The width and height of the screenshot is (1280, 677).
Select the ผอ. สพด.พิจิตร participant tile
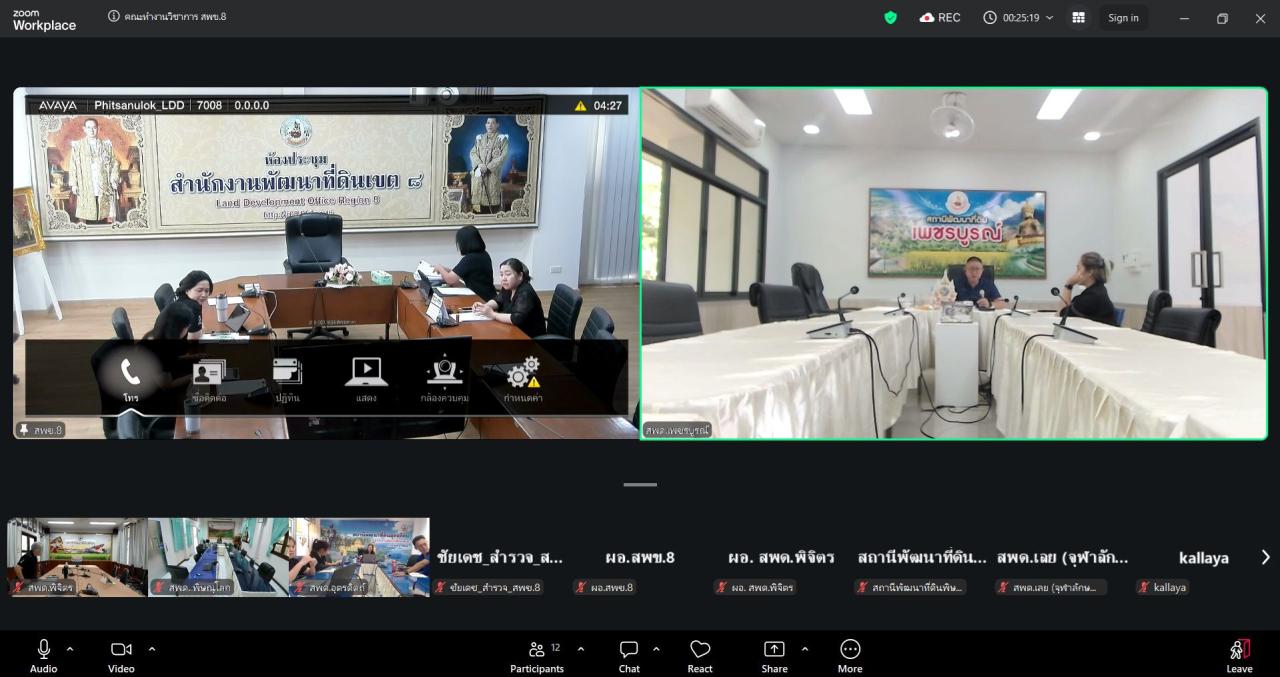(x=782, y=557)
